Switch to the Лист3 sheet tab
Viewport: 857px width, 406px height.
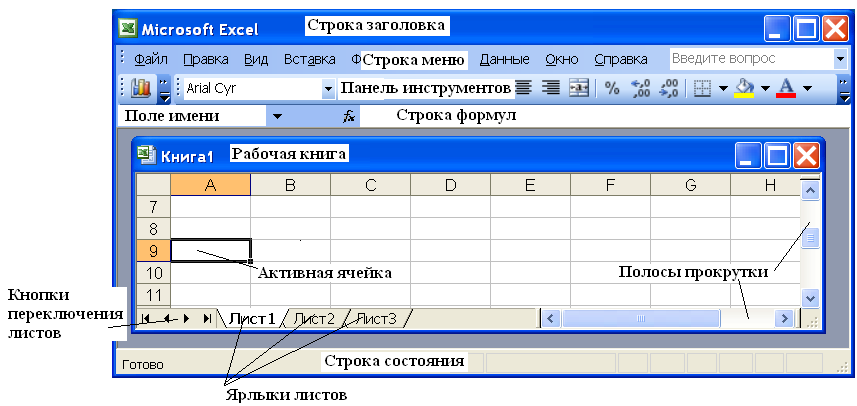pos(377,319)
